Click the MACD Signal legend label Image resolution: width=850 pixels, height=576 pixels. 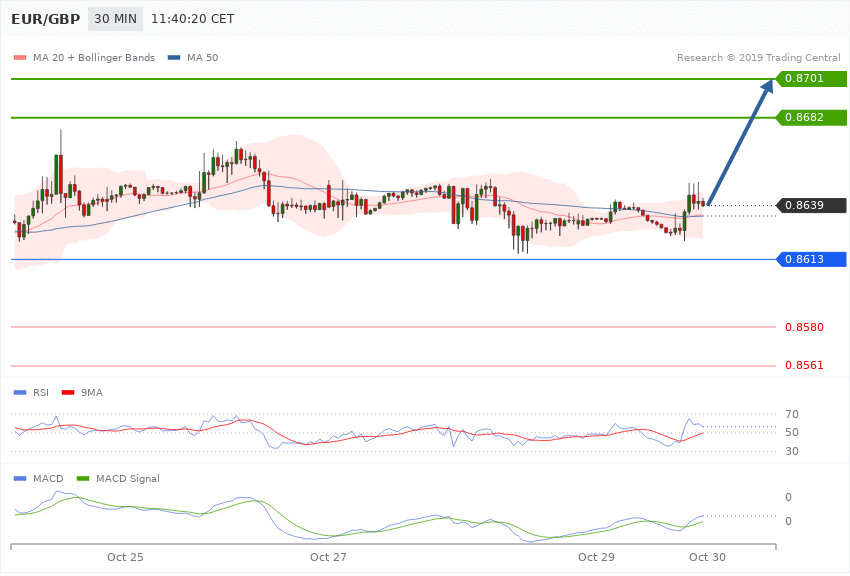(x=128, y=478)
